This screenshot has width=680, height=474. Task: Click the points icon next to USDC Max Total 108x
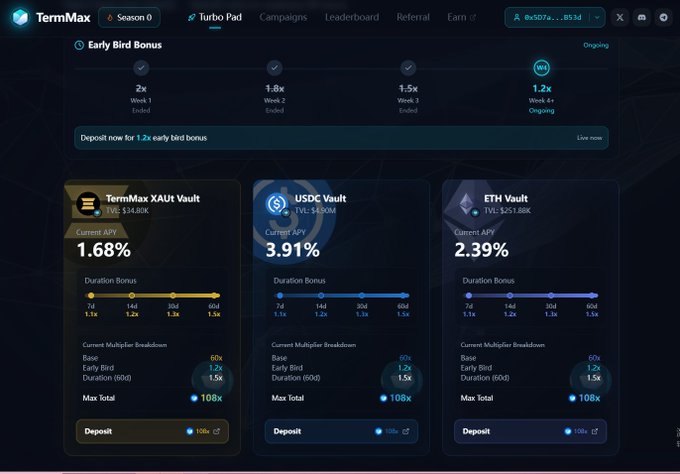point(383,398)
